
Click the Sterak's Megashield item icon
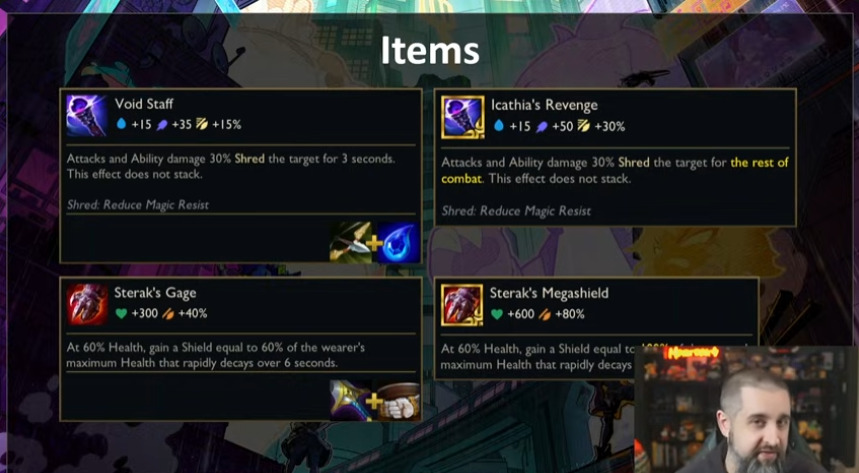pyautogui.click(x=462, y=305)
